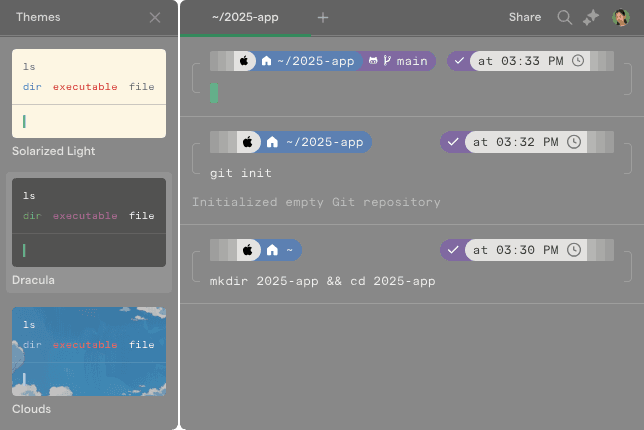This screenshot has height=430, width=644.
Task: Select the Clouds theme preview
Action: pyautogui.click(x=89, y=352)
